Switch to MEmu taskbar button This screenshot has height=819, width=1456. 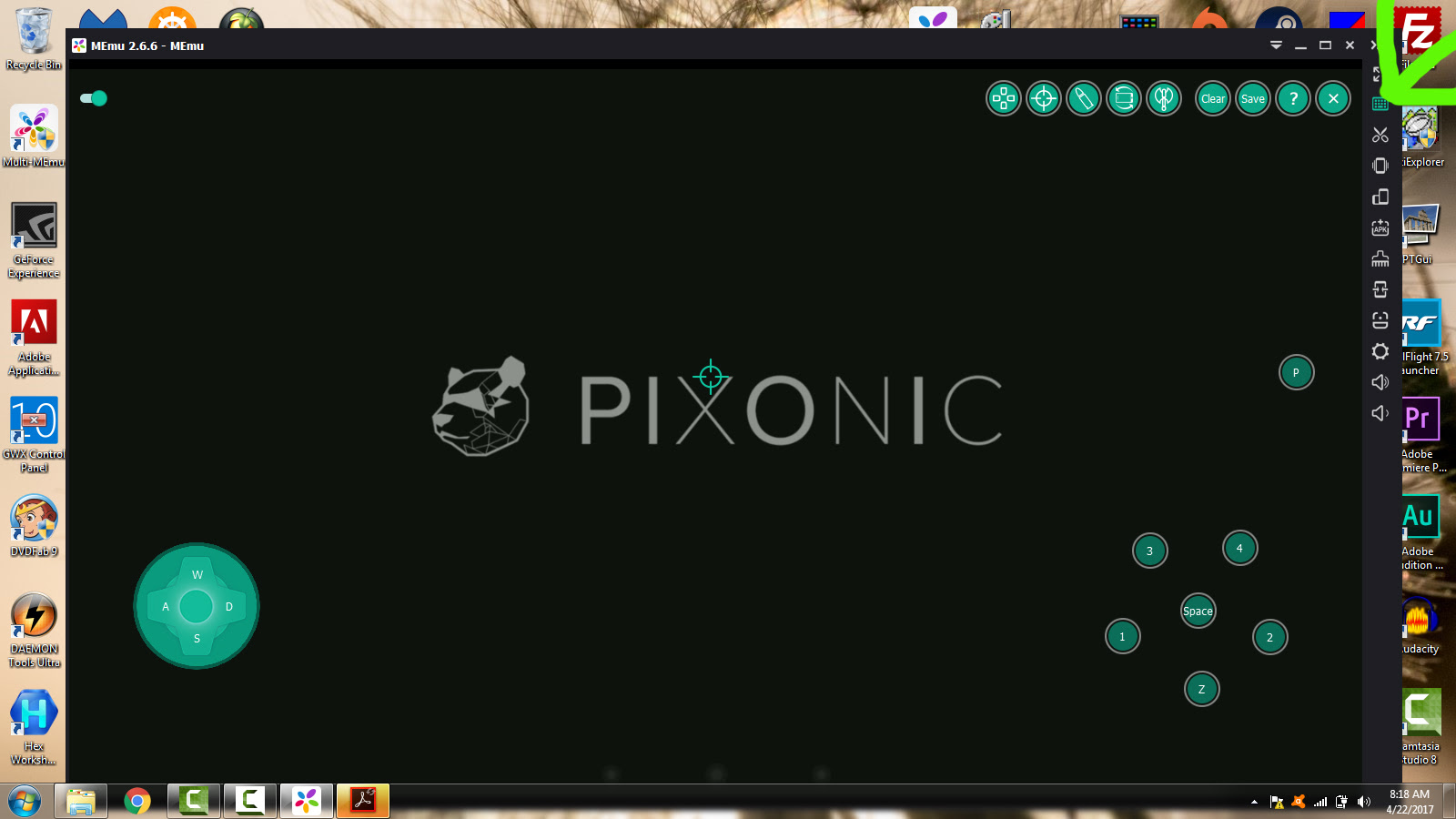click(307, 801)
